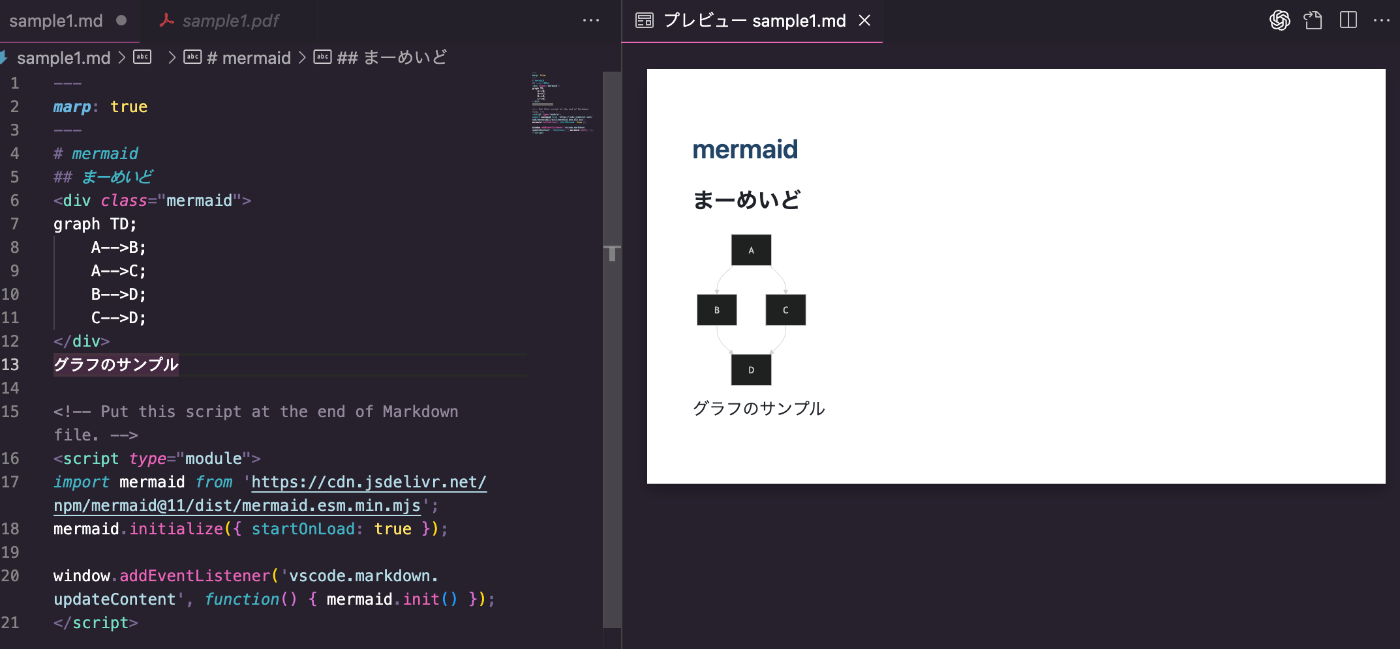
Task: Click the '</div>' closing tag line
Action: (82, 342)
